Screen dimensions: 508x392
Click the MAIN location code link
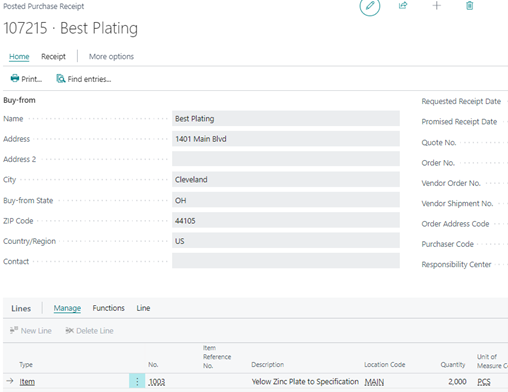pos(374,382)
